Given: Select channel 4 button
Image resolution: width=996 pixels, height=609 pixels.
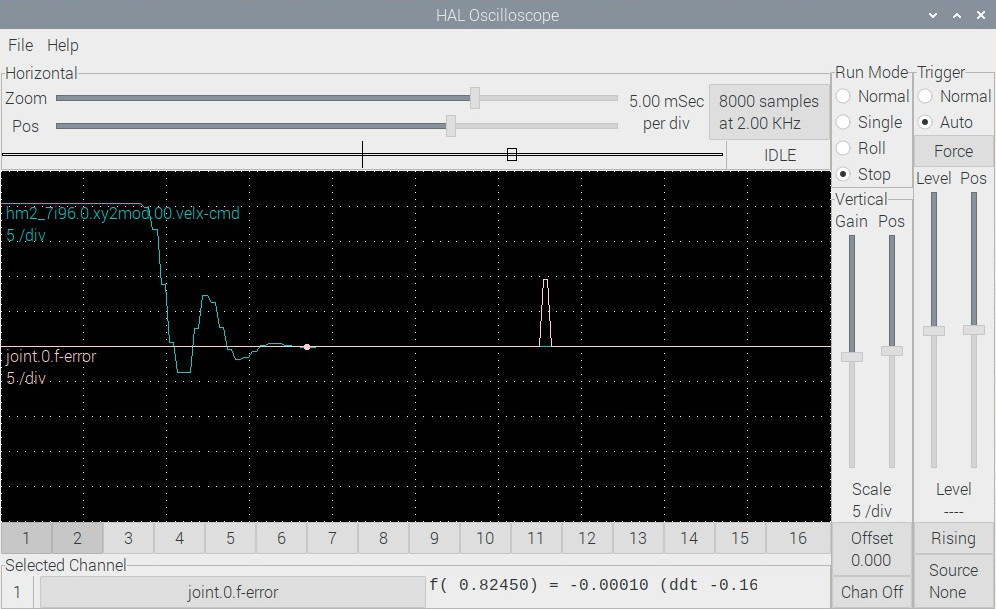Looking at the screenshot, I should 179,538.
